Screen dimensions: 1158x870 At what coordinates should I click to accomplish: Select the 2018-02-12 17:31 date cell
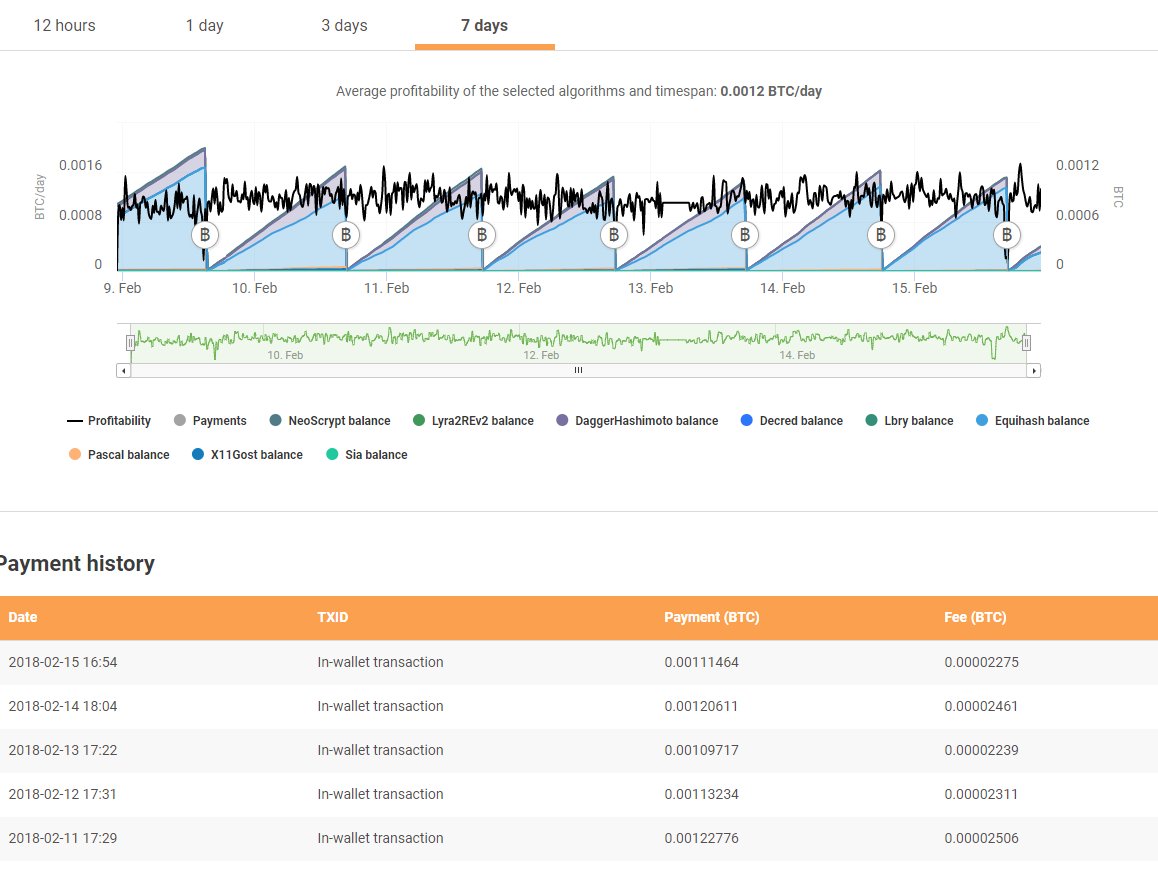pos(63,794)
